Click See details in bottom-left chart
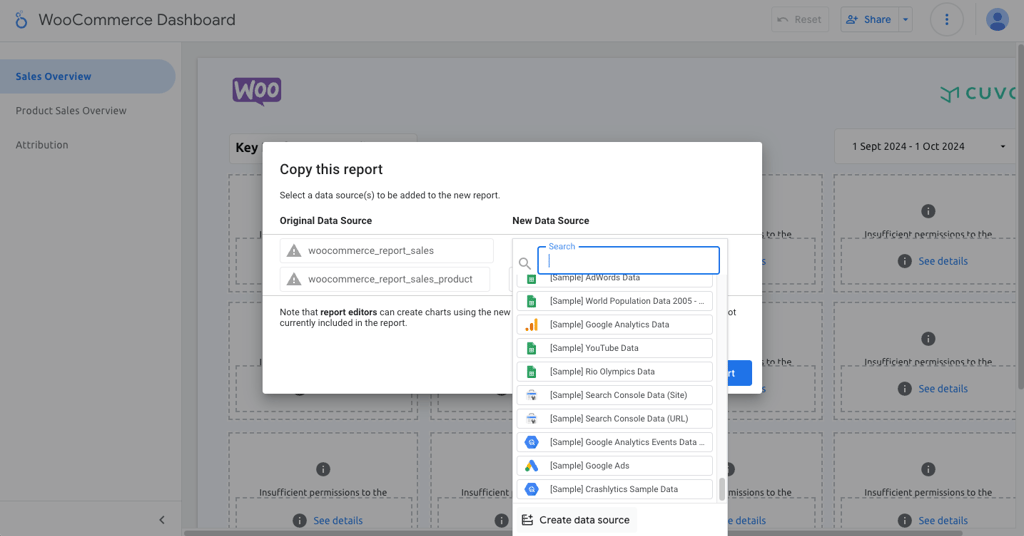Screen dimensions: 1024x536 338,520
